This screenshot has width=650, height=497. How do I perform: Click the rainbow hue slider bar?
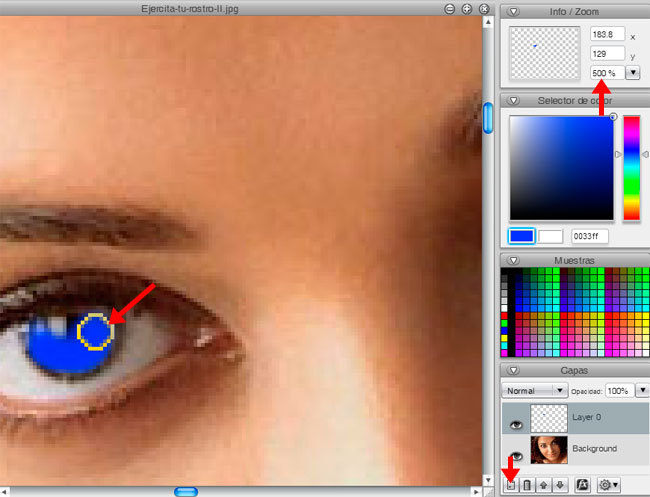pos(632,168)
